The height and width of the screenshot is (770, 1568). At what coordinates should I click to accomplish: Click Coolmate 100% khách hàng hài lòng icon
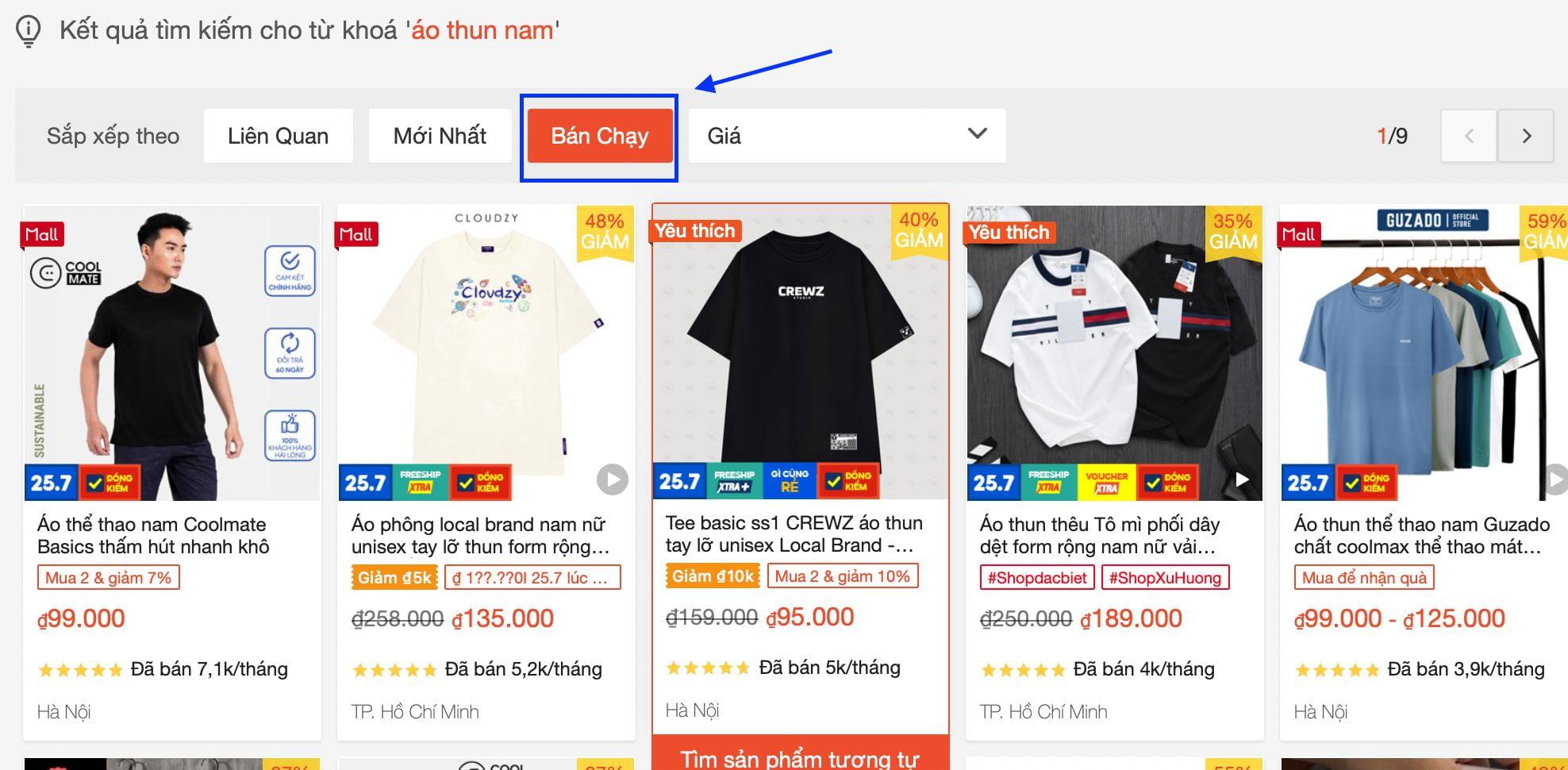point(290,436)
